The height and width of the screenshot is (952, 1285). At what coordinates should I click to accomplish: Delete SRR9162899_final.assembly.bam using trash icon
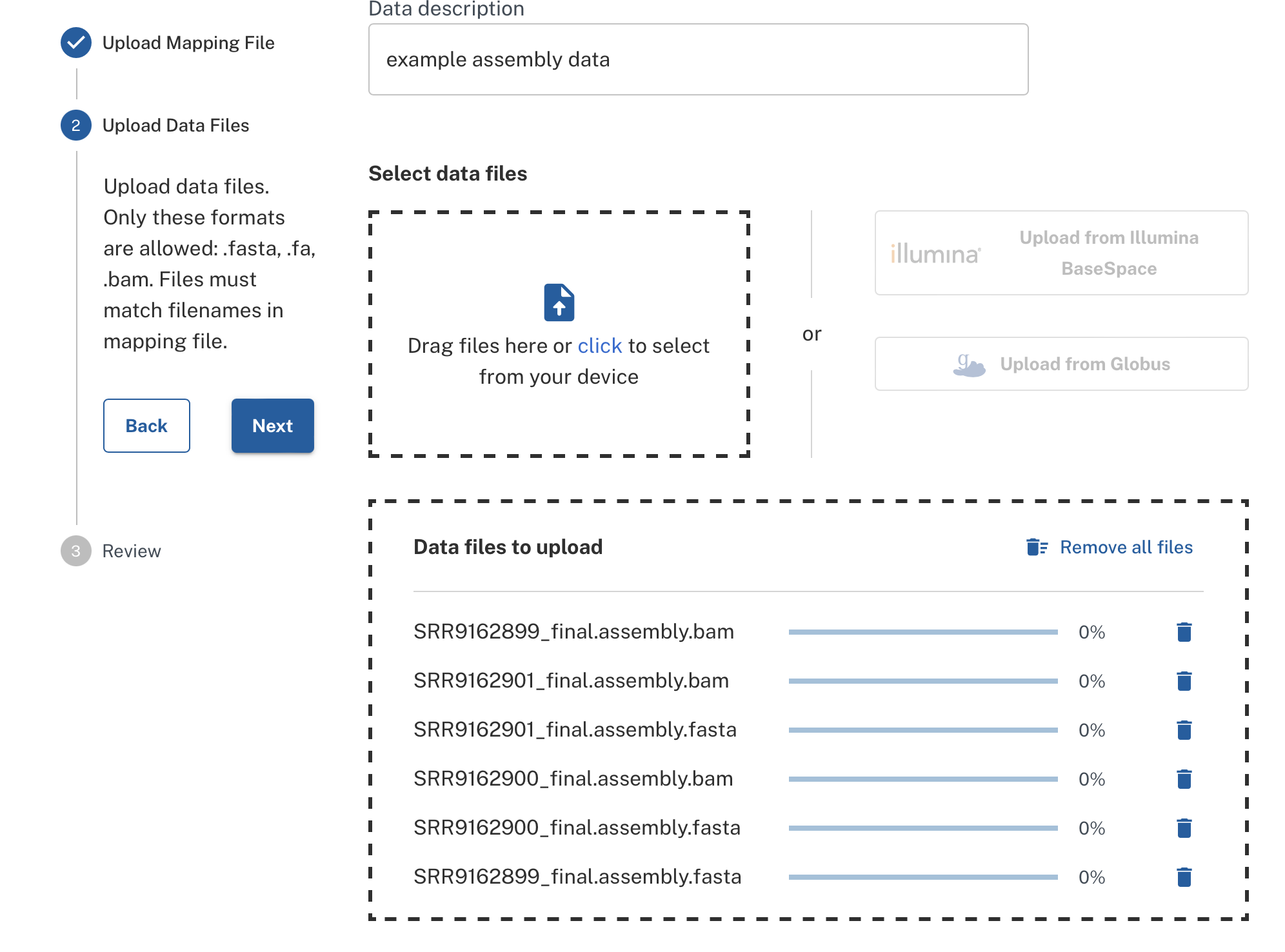click(1184, 632)
